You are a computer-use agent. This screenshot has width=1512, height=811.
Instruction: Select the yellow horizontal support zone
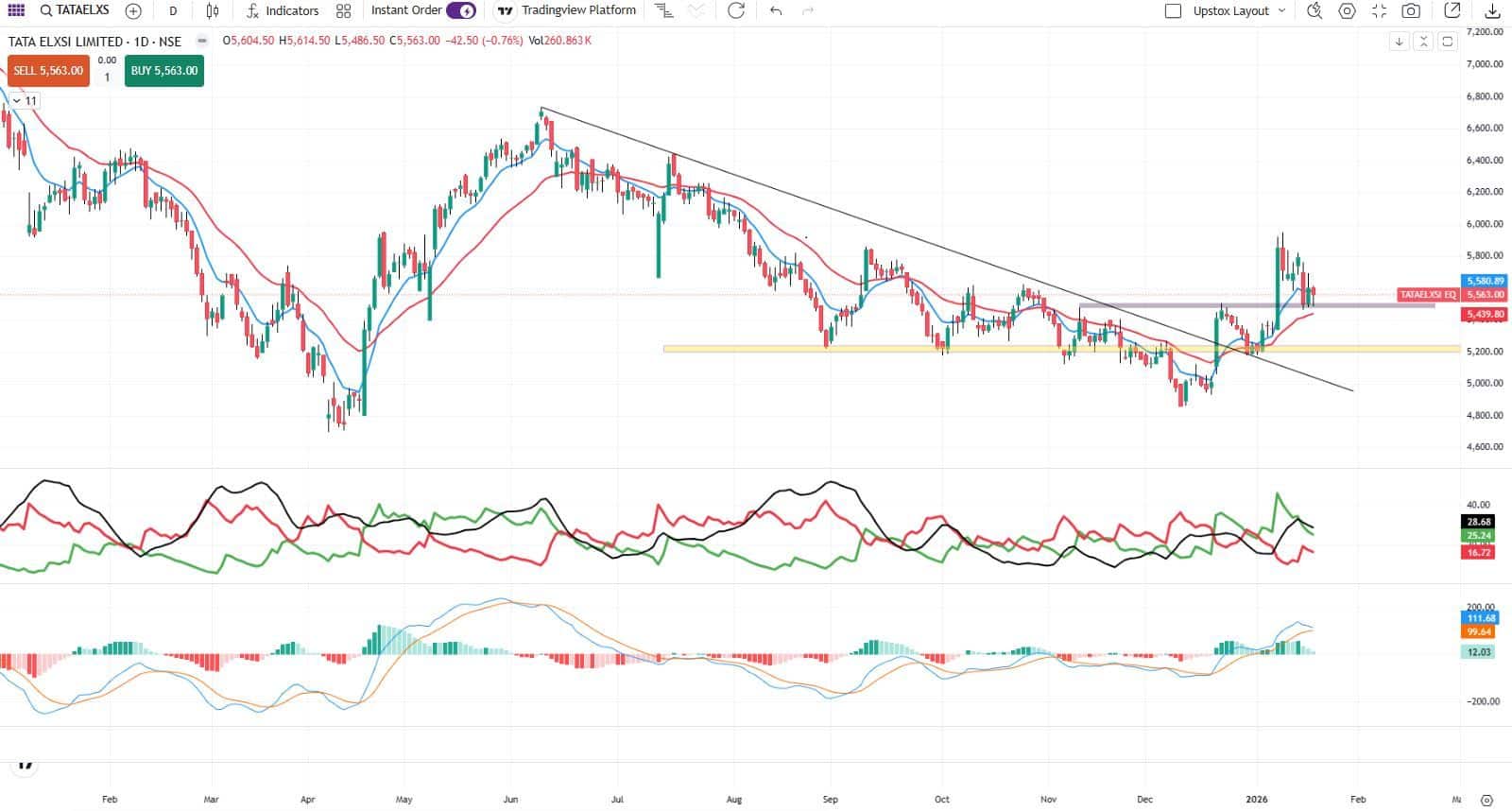tap(1062, 349)
